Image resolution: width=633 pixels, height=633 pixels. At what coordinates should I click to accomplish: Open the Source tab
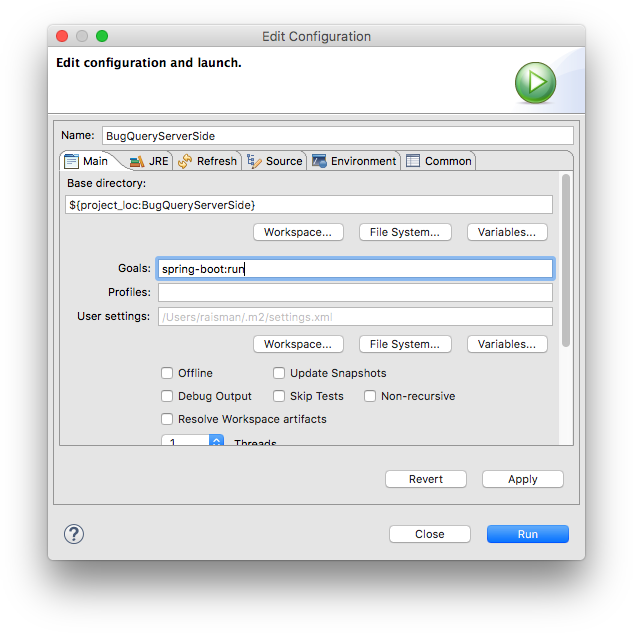point(275,161)
